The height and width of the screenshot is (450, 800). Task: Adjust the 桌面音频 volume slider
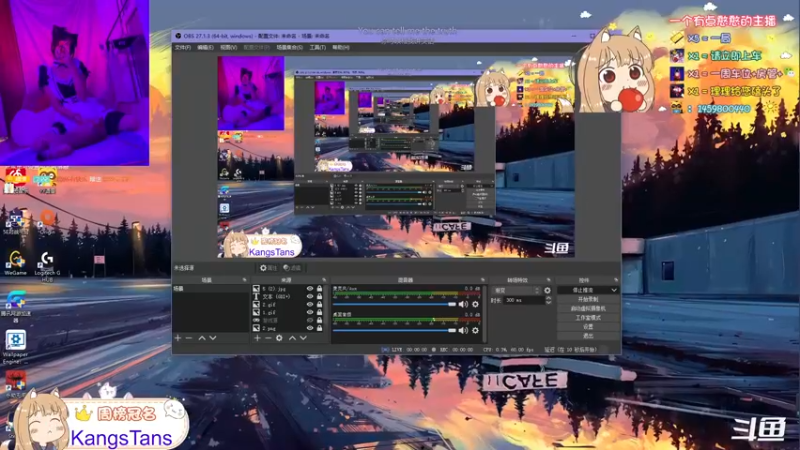pyautogui.click(x=394, y=330)
